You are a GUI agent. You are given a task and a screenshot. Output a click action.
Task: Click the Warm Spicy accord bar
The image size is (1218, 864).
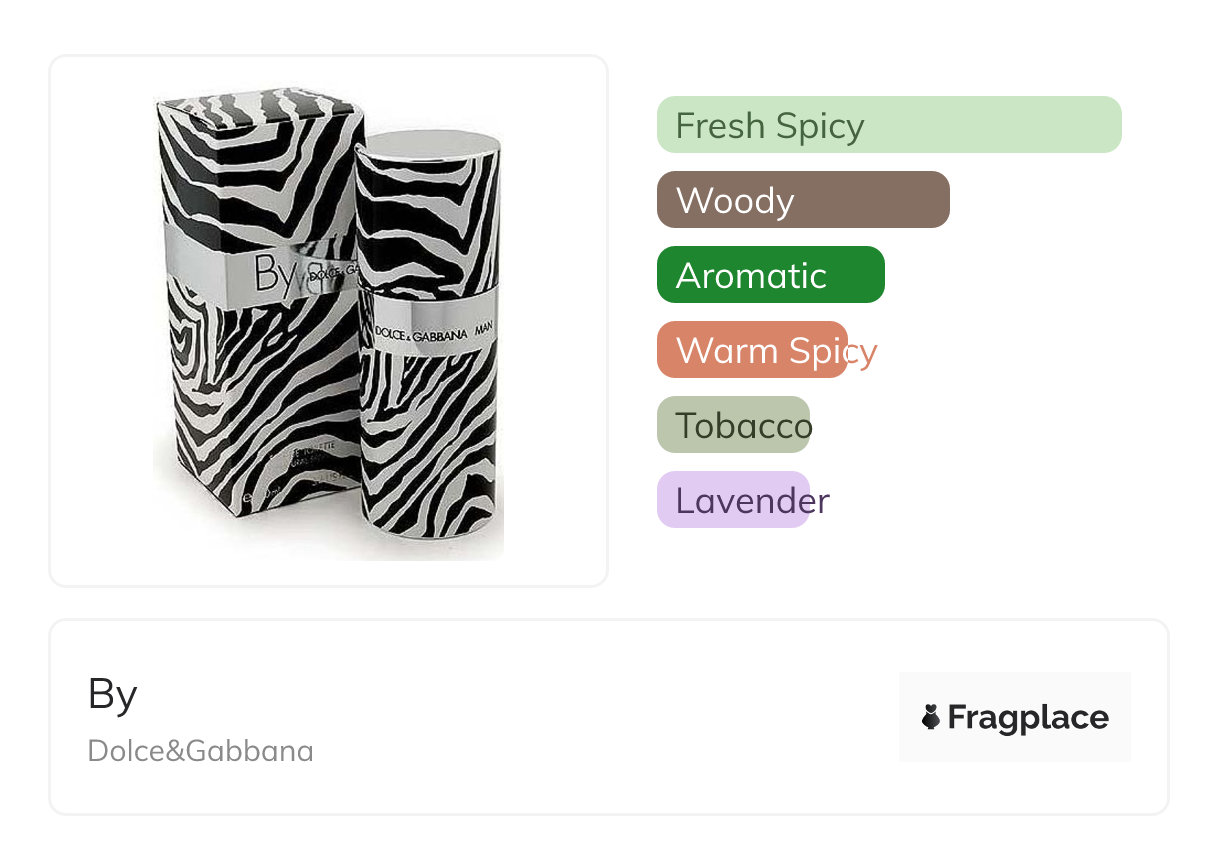click(752, 350)
